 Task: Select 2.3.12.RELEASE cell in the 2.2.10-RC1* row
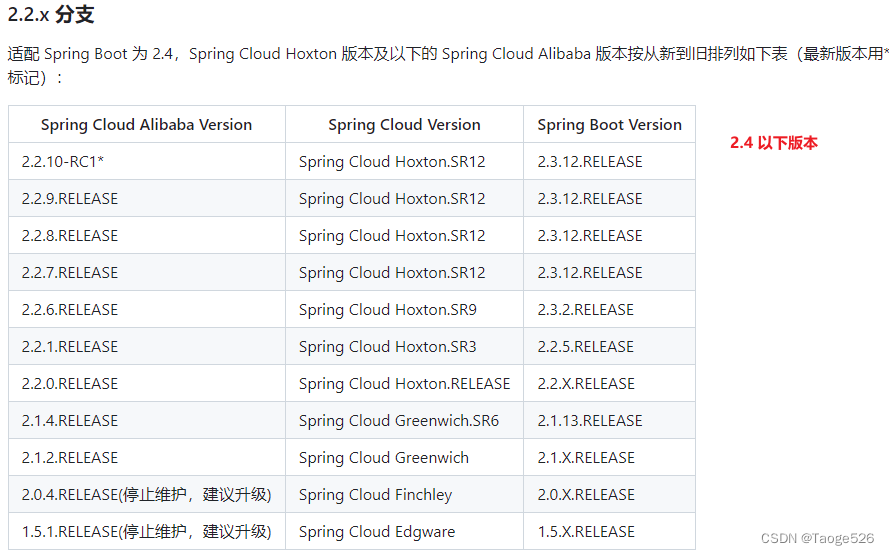coord(609,162)
